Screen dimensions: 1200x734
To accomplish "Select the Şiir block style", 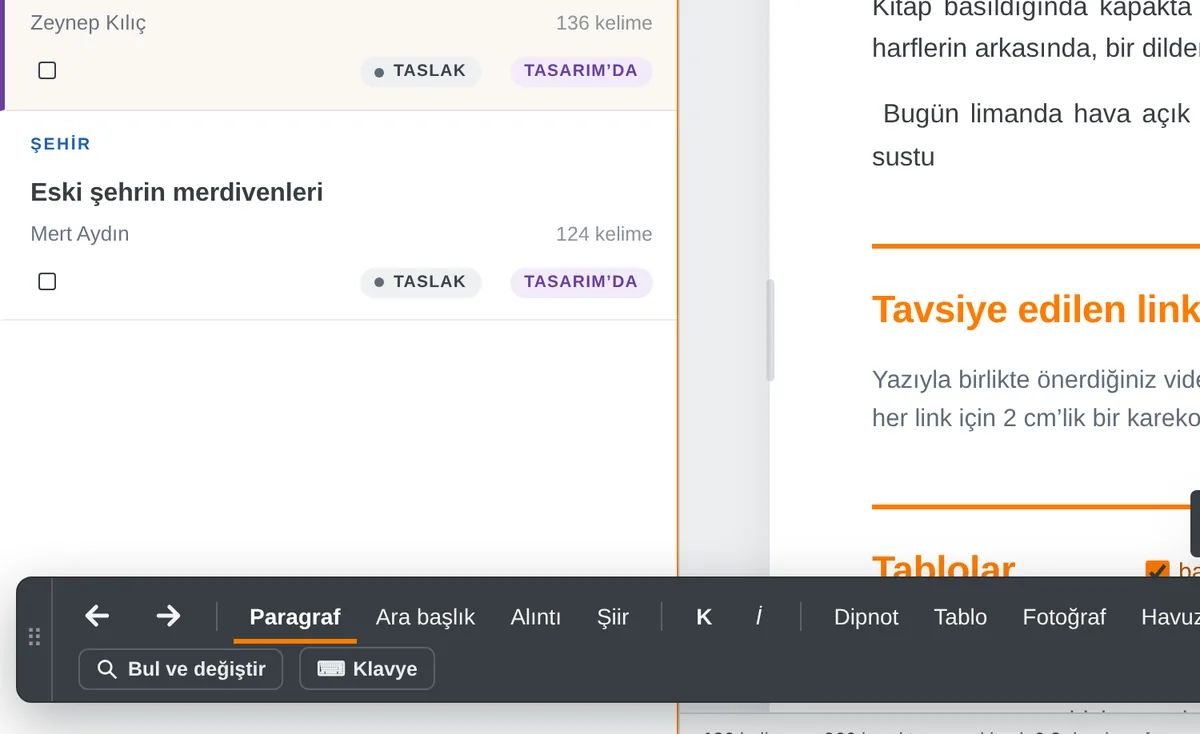I will coord(613,617).
